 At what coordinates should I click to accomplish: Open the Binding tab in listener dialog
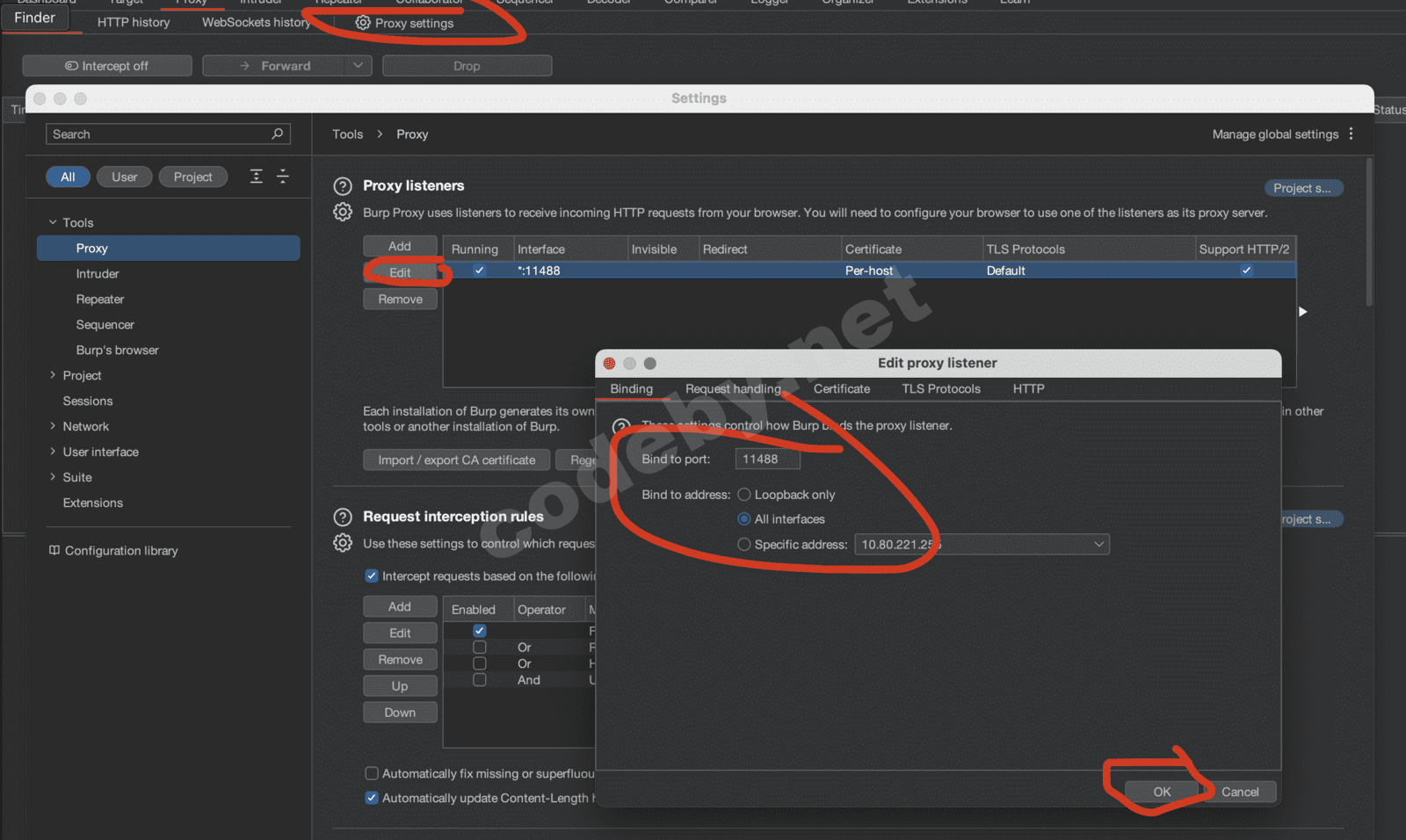pos(632,388)
